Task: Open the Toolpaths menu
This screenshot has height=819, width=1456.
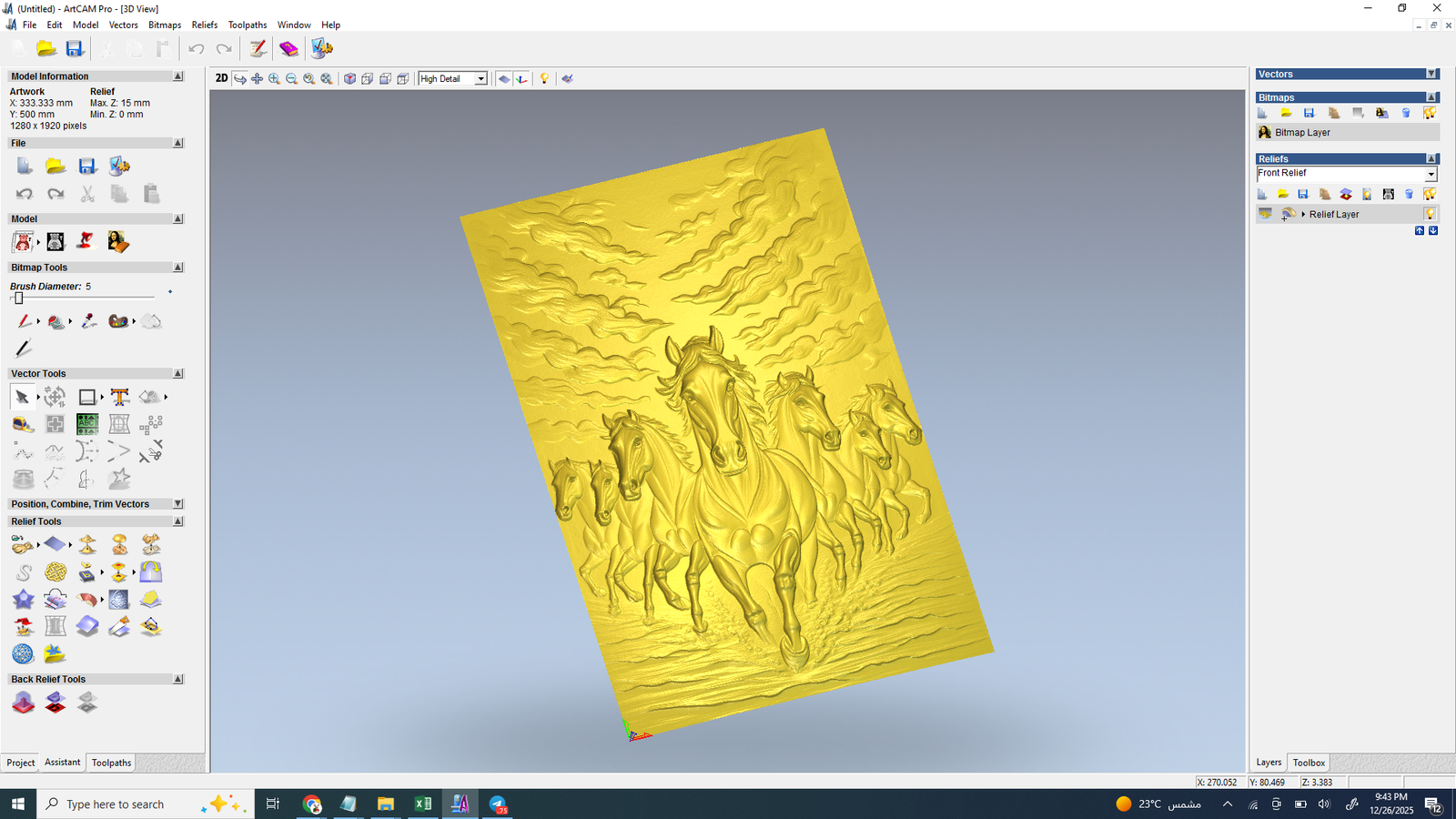Action: coord(247,25)
